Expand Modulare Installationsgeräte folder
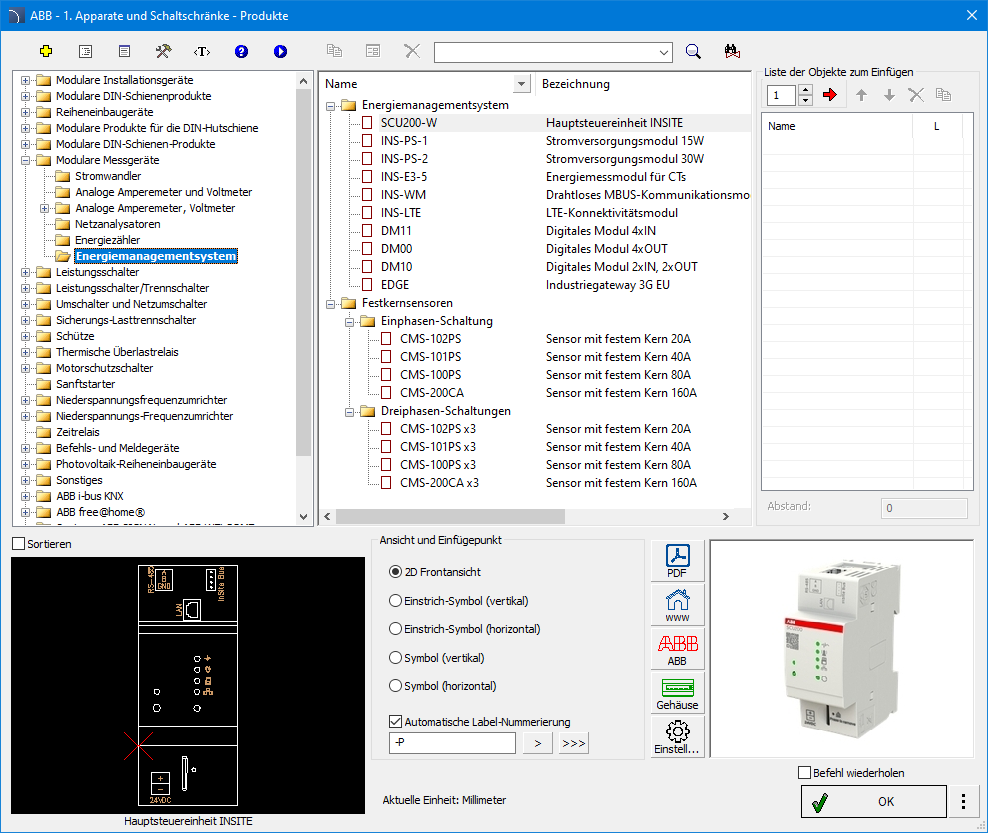The height and width of the screenshot is (833, 988). tap(25, 80)
